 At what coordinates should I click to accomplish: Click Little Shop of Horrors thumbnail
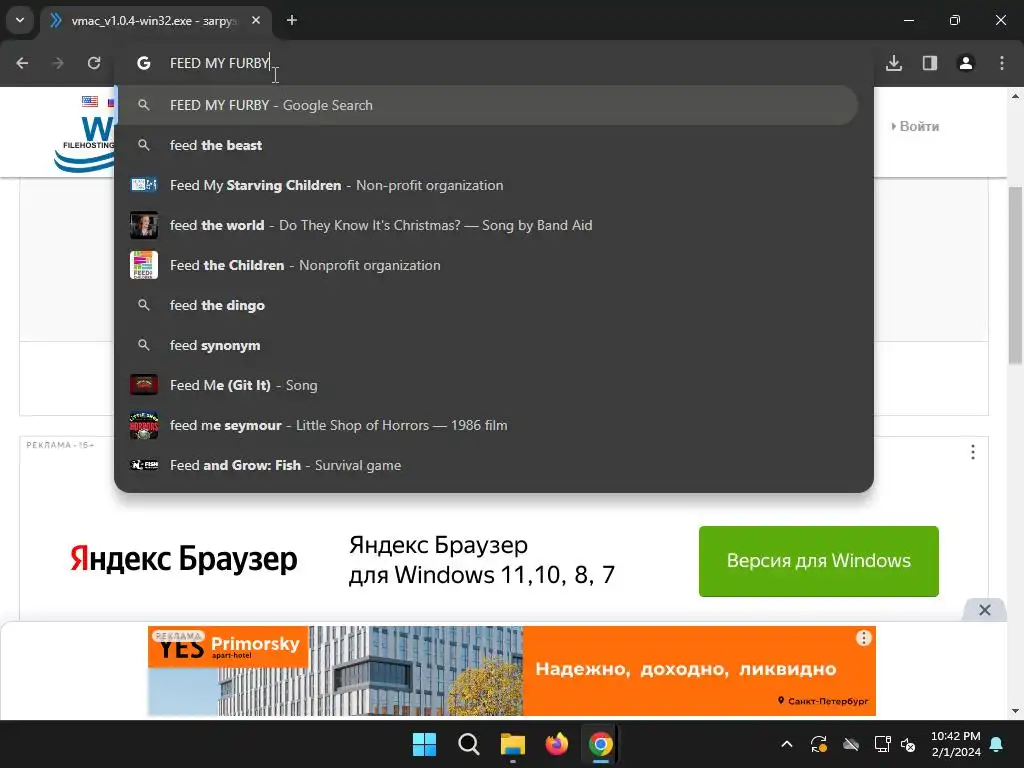click(x=144, y=425)
